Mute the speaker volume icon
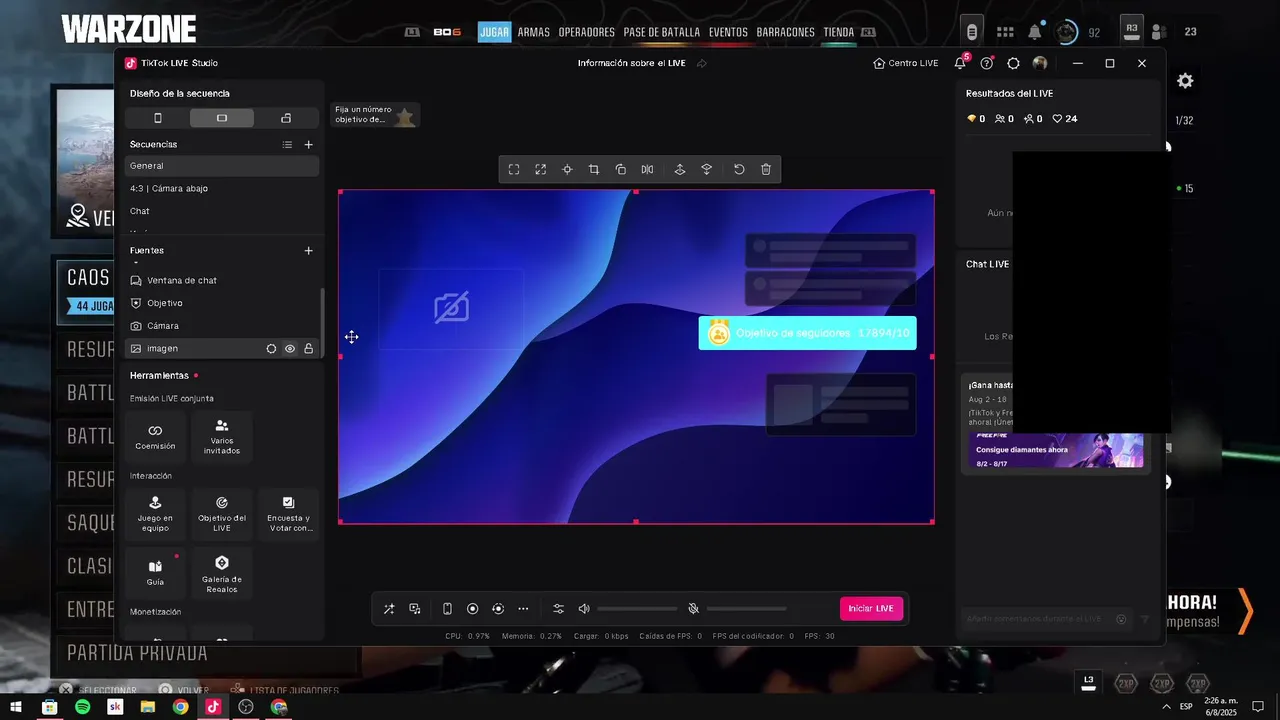Viewport: 1280px width, 720px height. coord(584,609)
